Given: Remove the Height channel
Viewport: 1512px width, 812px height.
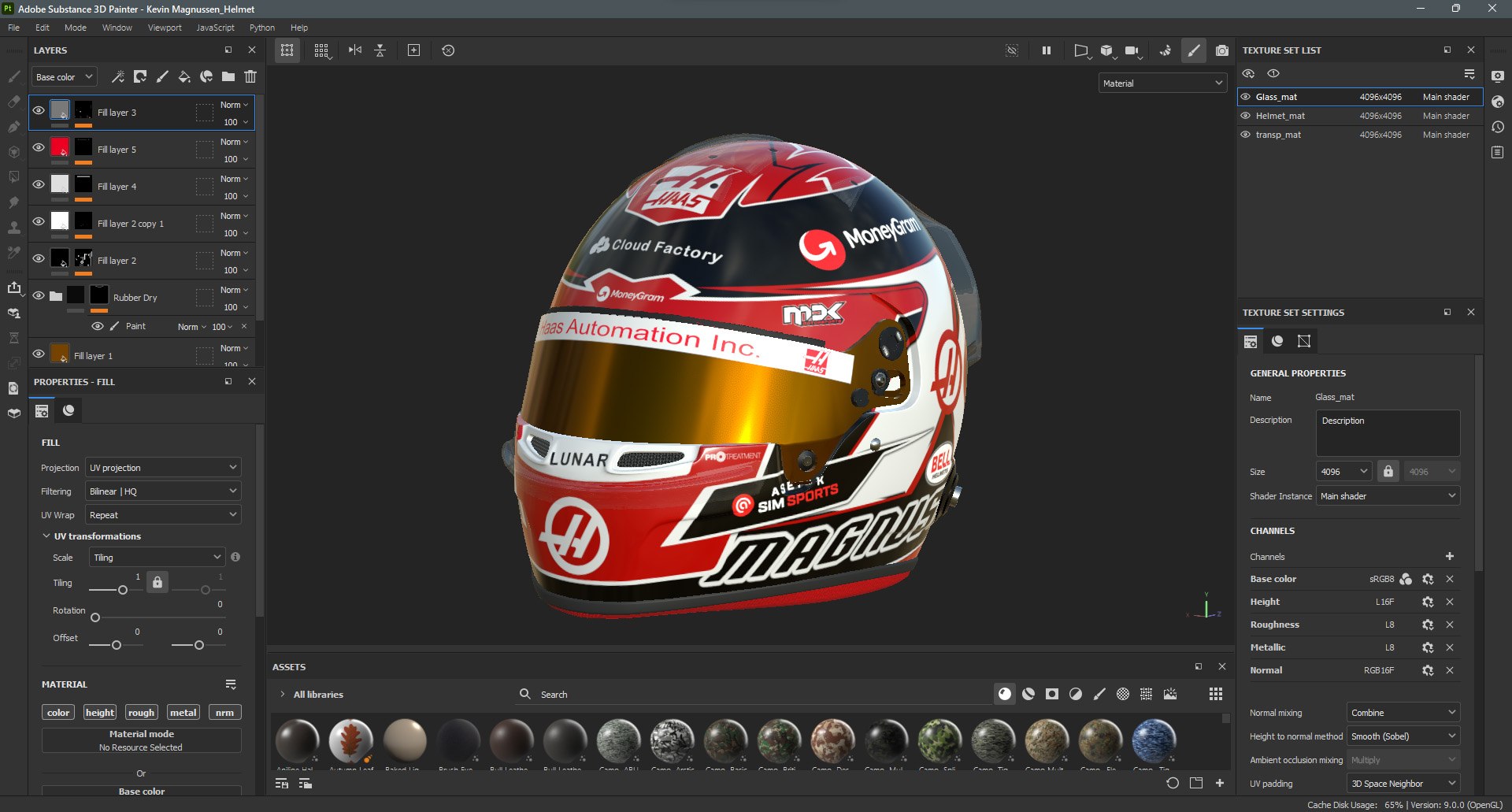Looking at the screenshot, I should click(x=1450, y=602).
